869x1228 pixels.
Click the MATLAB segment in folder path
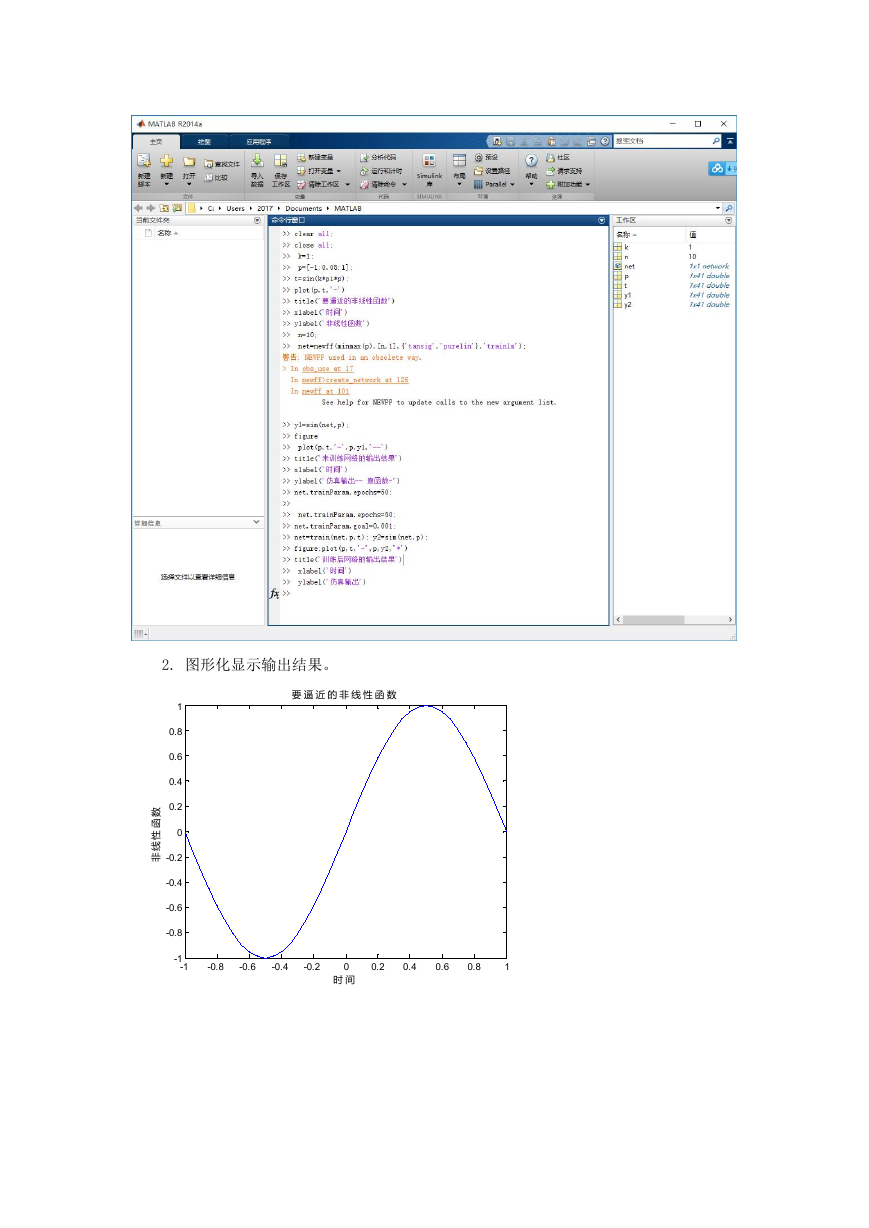(347, 208)
